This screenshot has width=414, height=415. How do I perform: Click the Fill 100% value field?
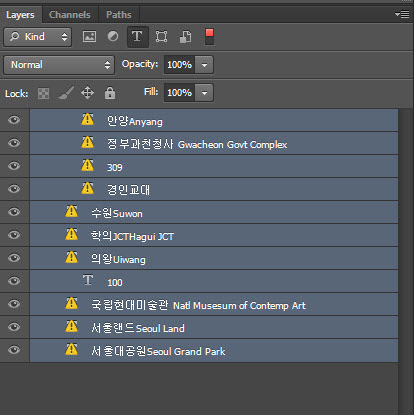(180, 93)
